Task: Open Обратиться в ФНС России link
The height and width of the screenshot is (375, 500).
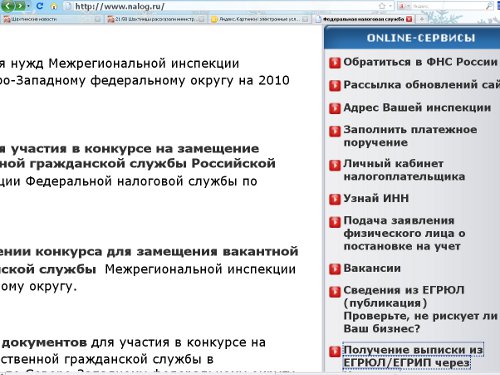Action: 420,62
